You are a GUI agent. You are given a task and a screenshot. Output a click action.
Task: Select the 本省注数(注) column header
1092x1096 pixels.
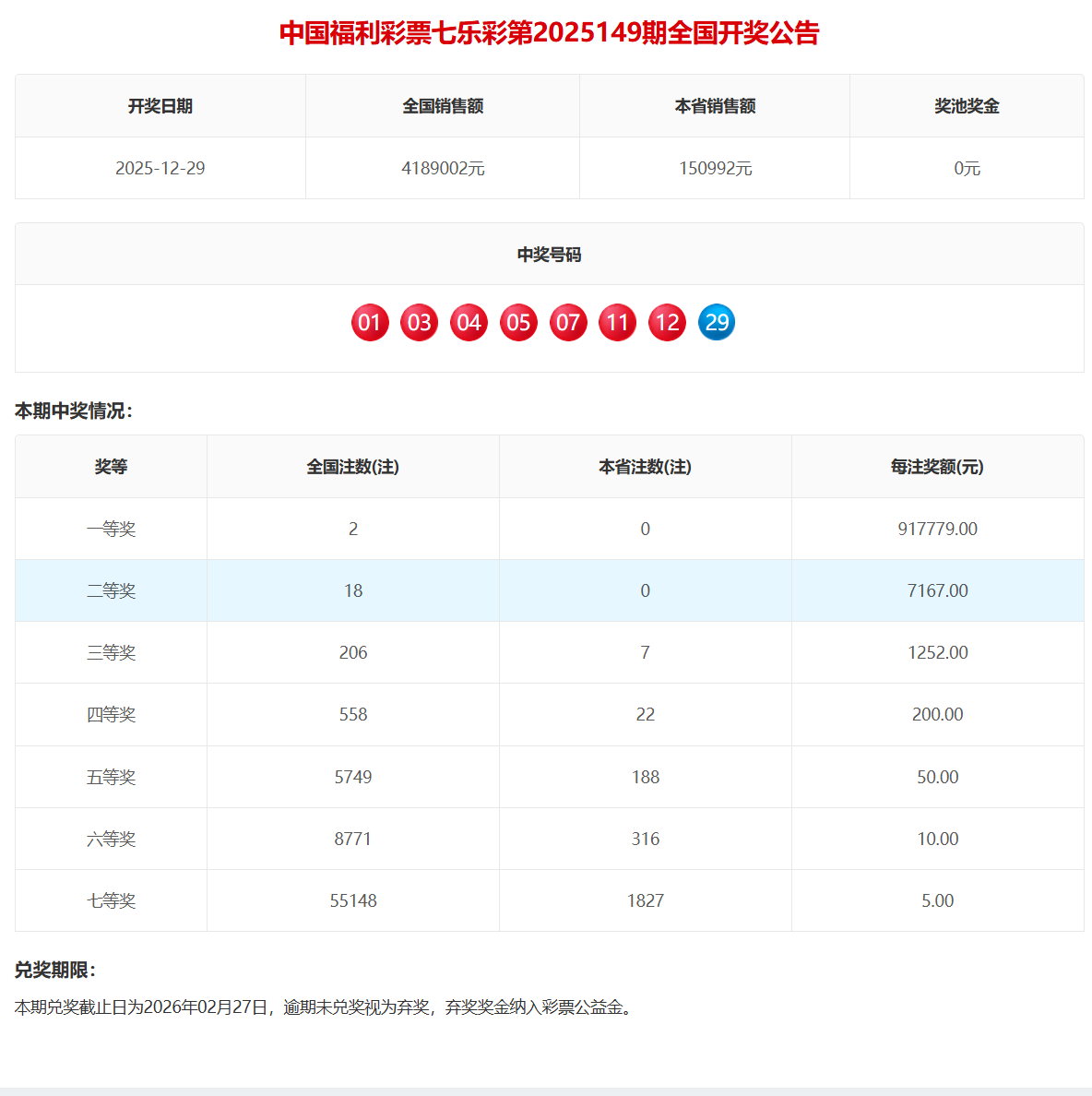pyautogui.click(x=645, y=467)
